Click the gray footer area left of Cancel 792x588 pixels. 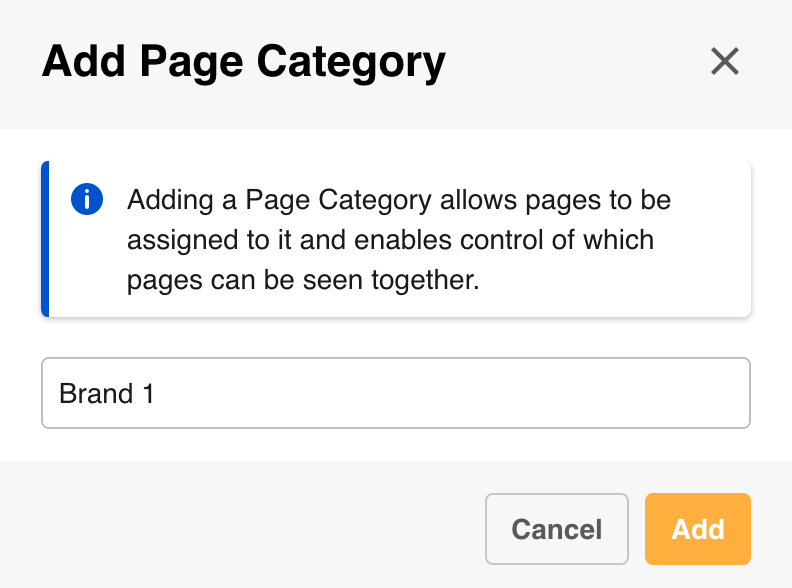point(250,528)
